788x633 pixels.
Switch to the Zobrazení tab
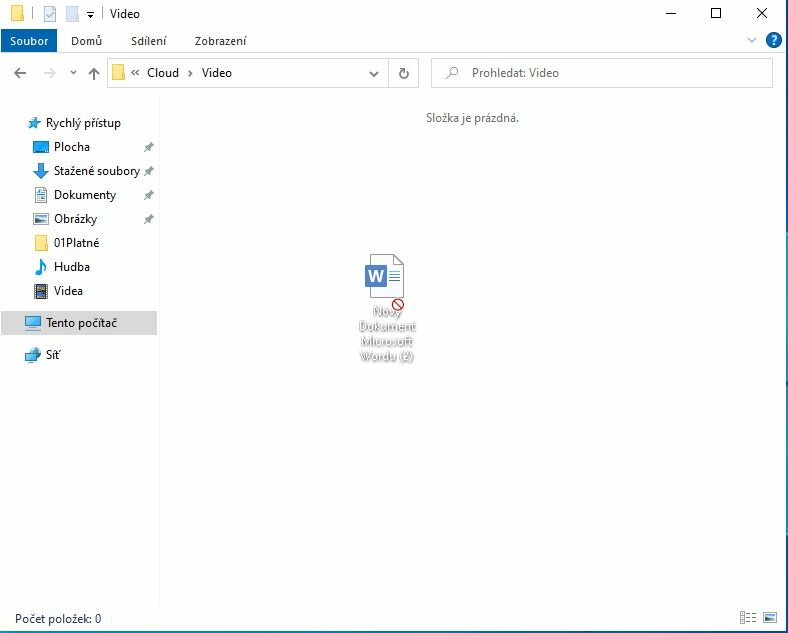coord(220,41)
